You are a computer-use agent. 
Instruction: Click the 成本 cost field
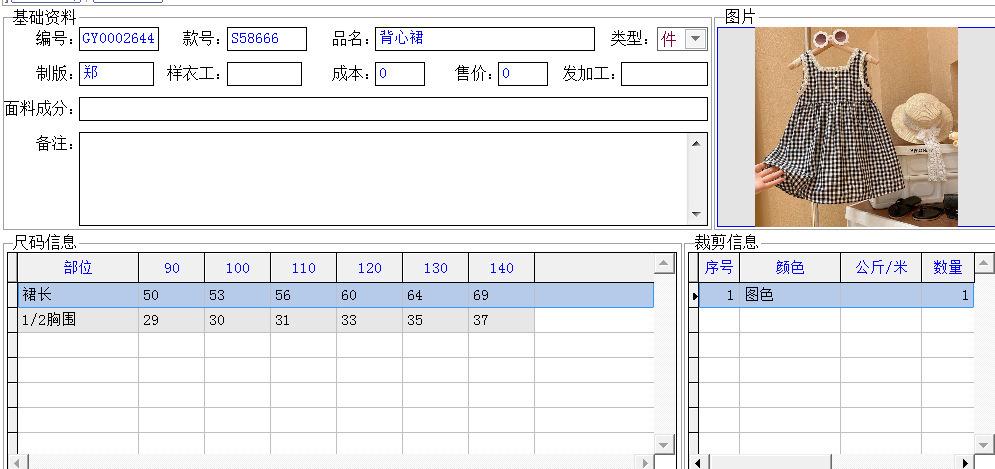[400, 74]
